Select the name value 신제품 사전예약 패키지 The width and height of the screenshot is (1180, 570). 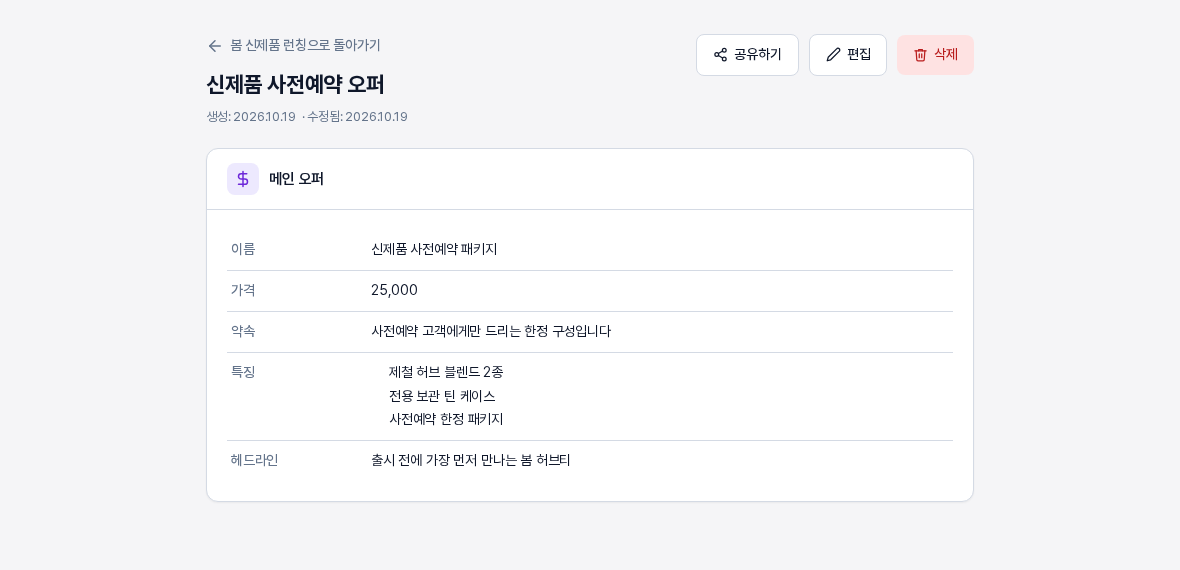(434, 249)
